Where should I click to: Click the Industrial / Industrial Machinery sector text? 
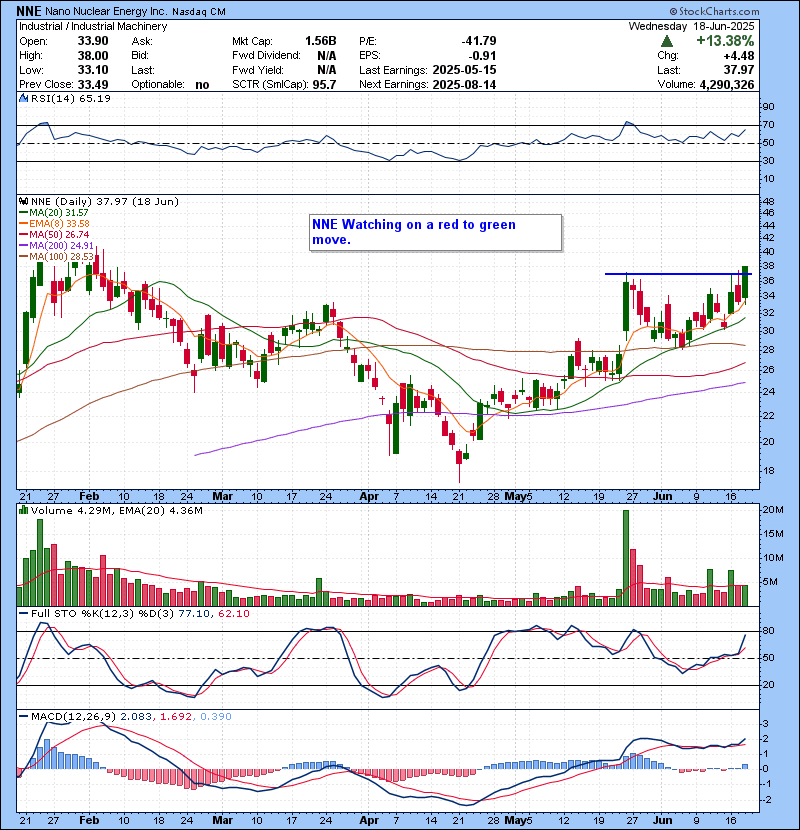[x=93, y=26]
